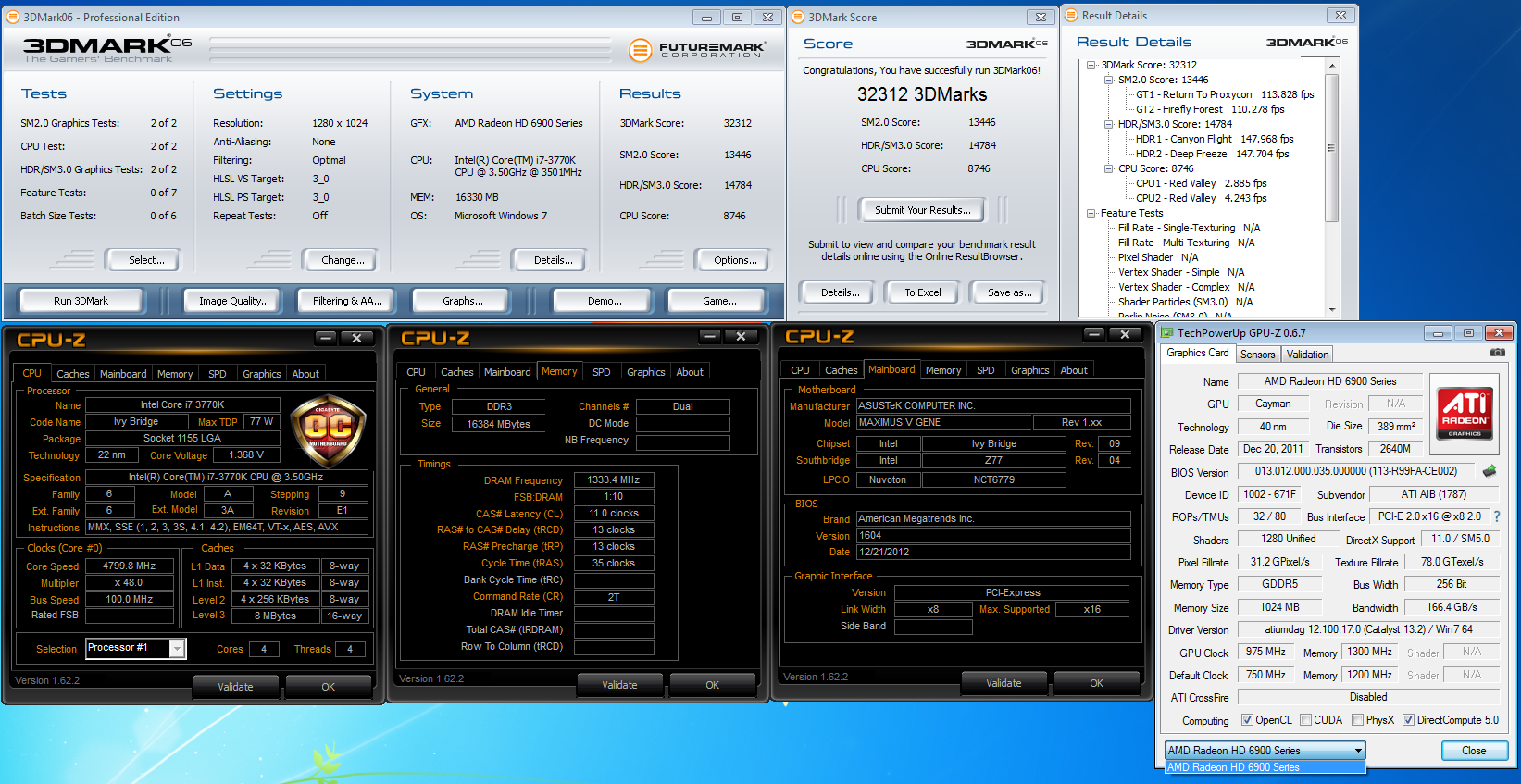Click the Demo... button
Viewport: 1521px width, 784px height.
605,301
